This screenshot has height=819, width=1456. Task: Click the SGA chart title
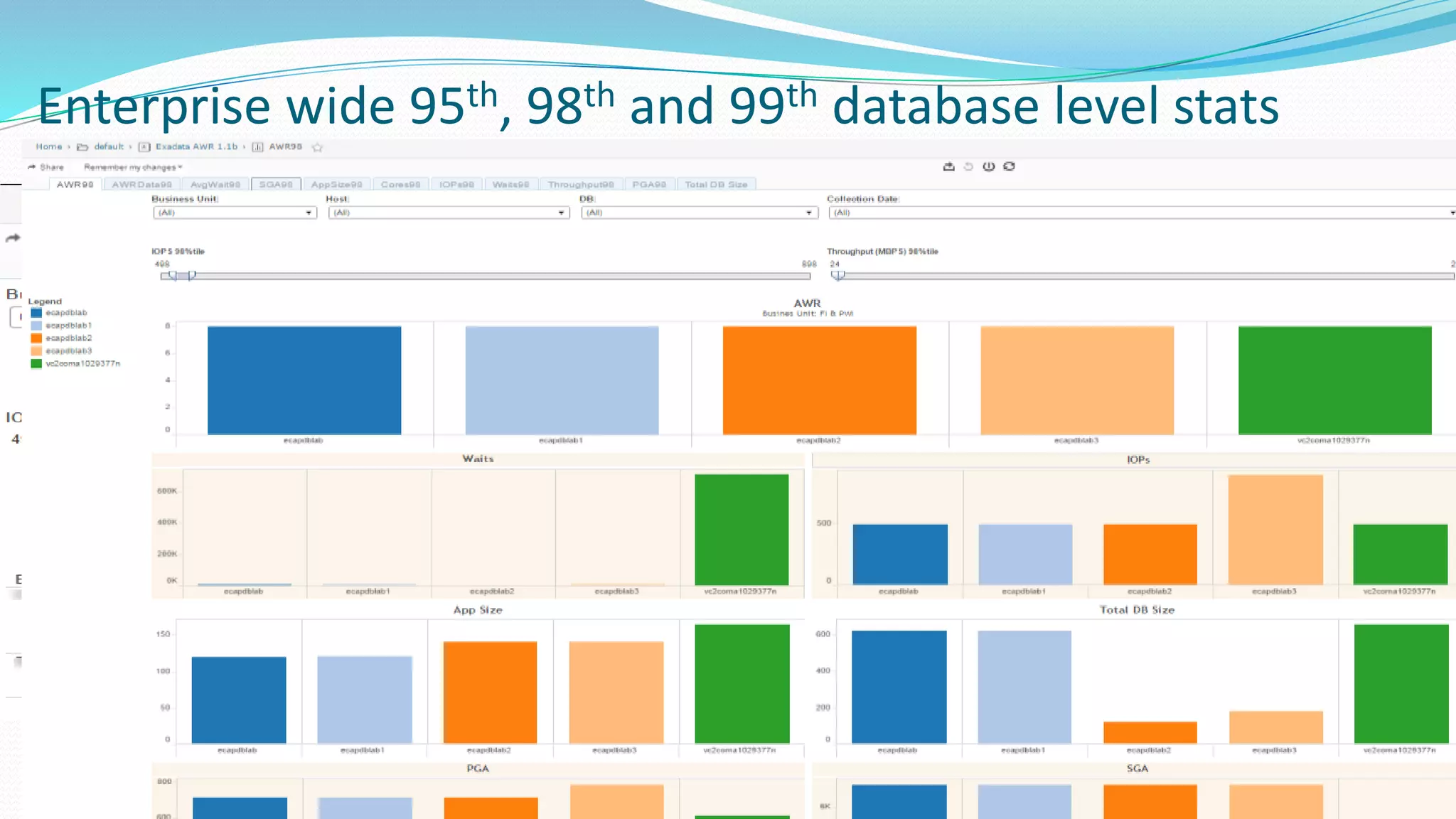(1137, 769)
